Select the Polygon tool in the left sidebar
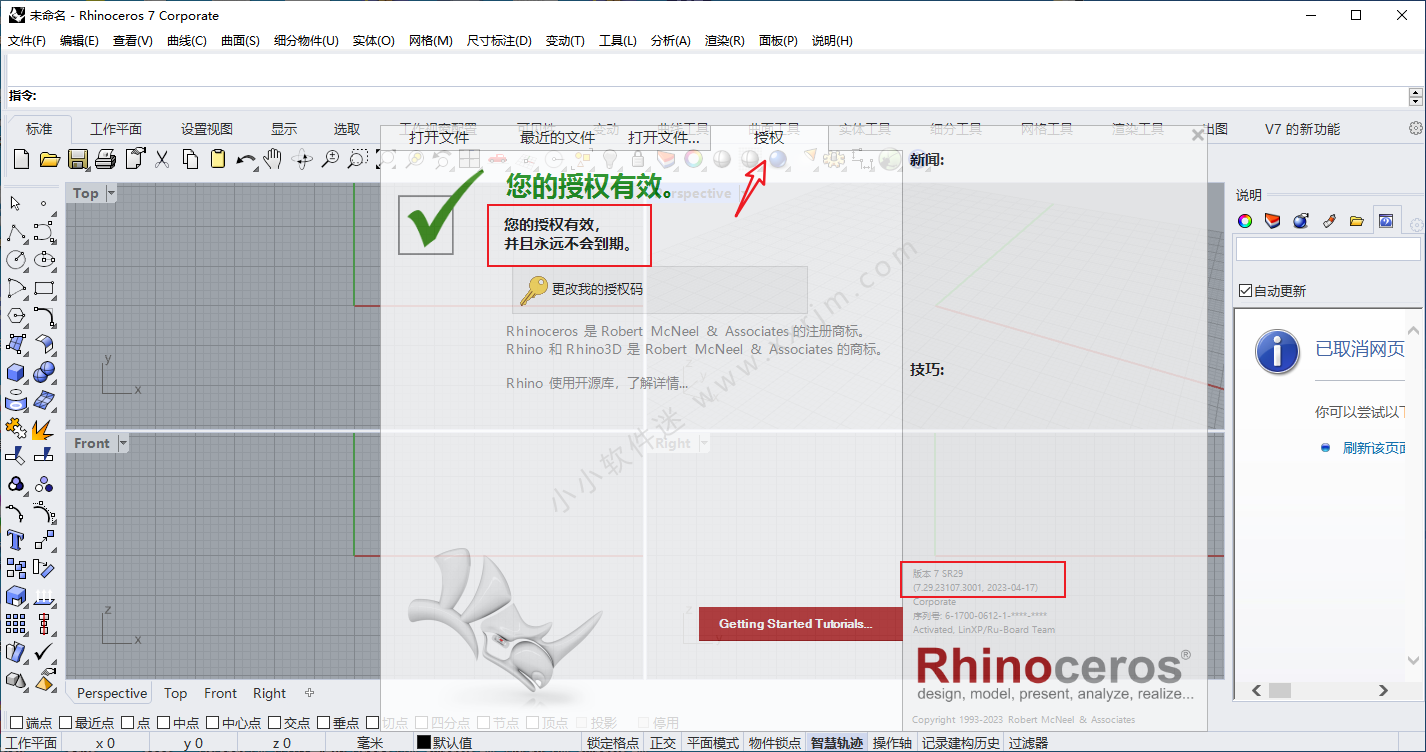The width and height of the screenshot is (1426, 752). [x=16, y=316]
